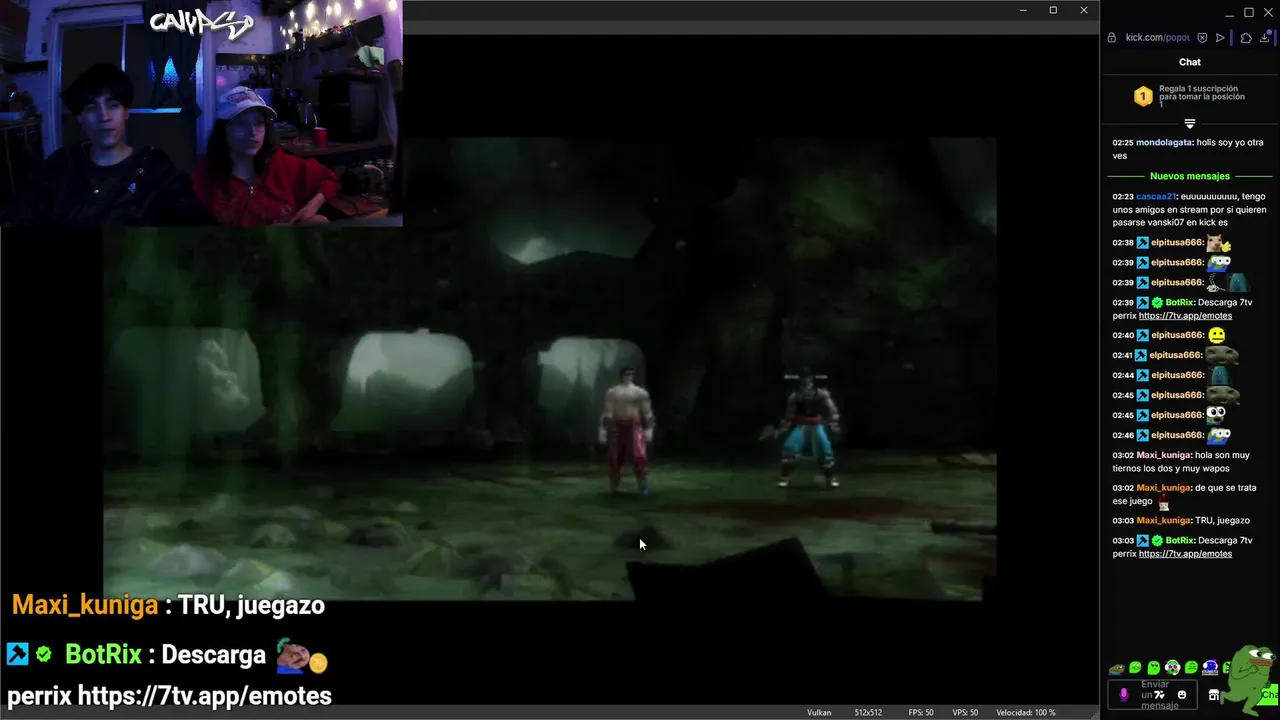Click the send arrow icon in the browser address bar
1280x720 pixels.
pyautogui.click(x=1220, y=38)
